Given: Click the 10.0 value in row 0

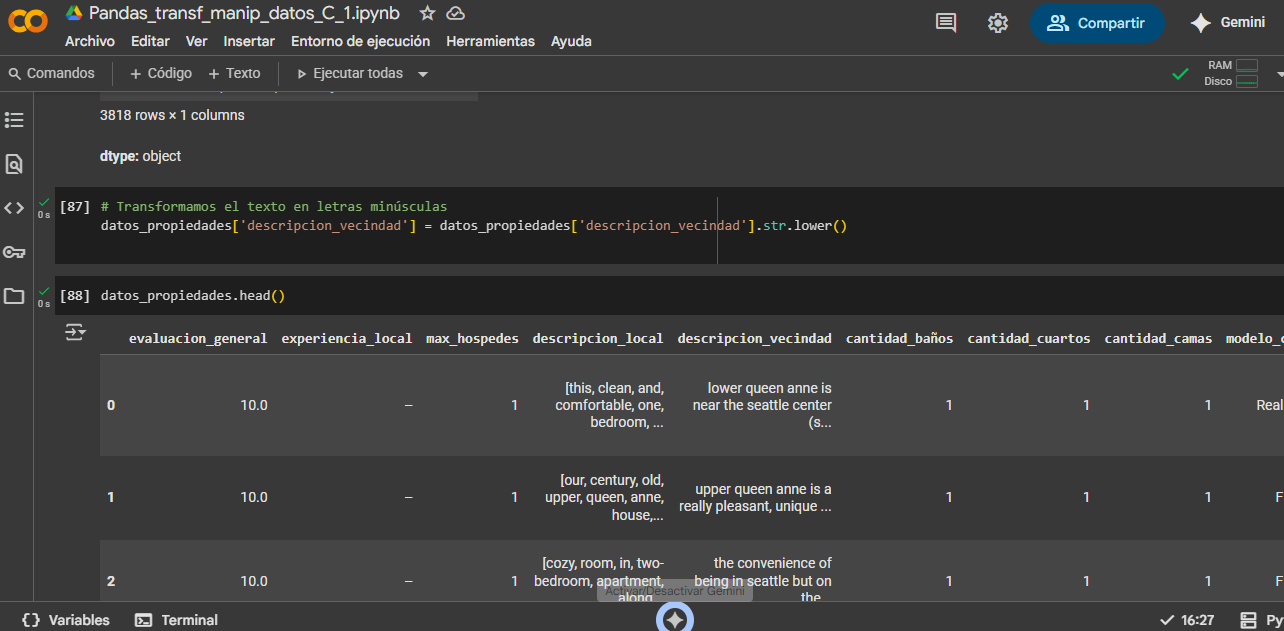Looking at the screenshot, I should tap(253, 405).
